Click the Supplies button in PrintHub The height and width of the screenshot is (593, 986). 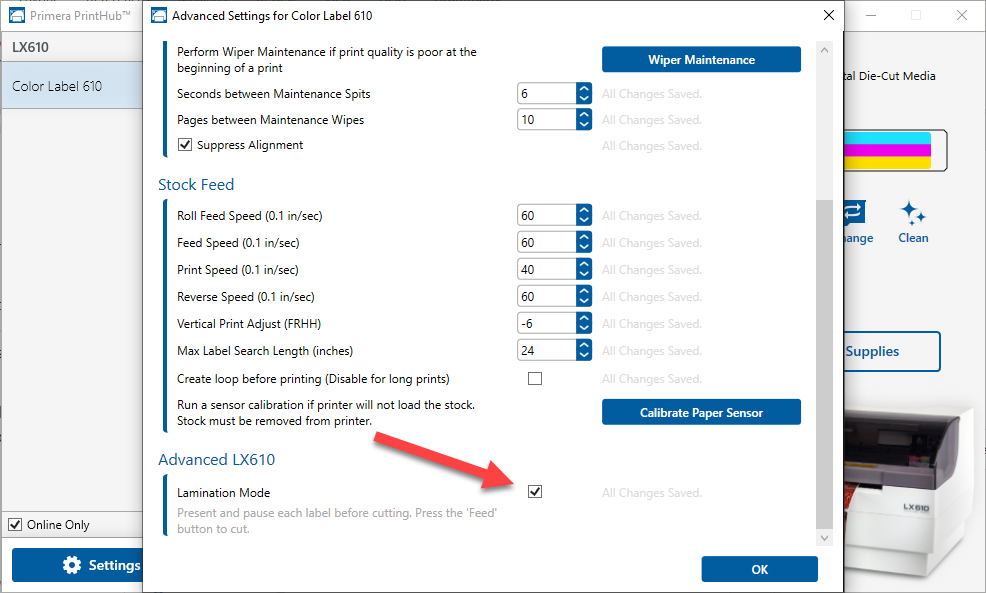tap(892, 352)
